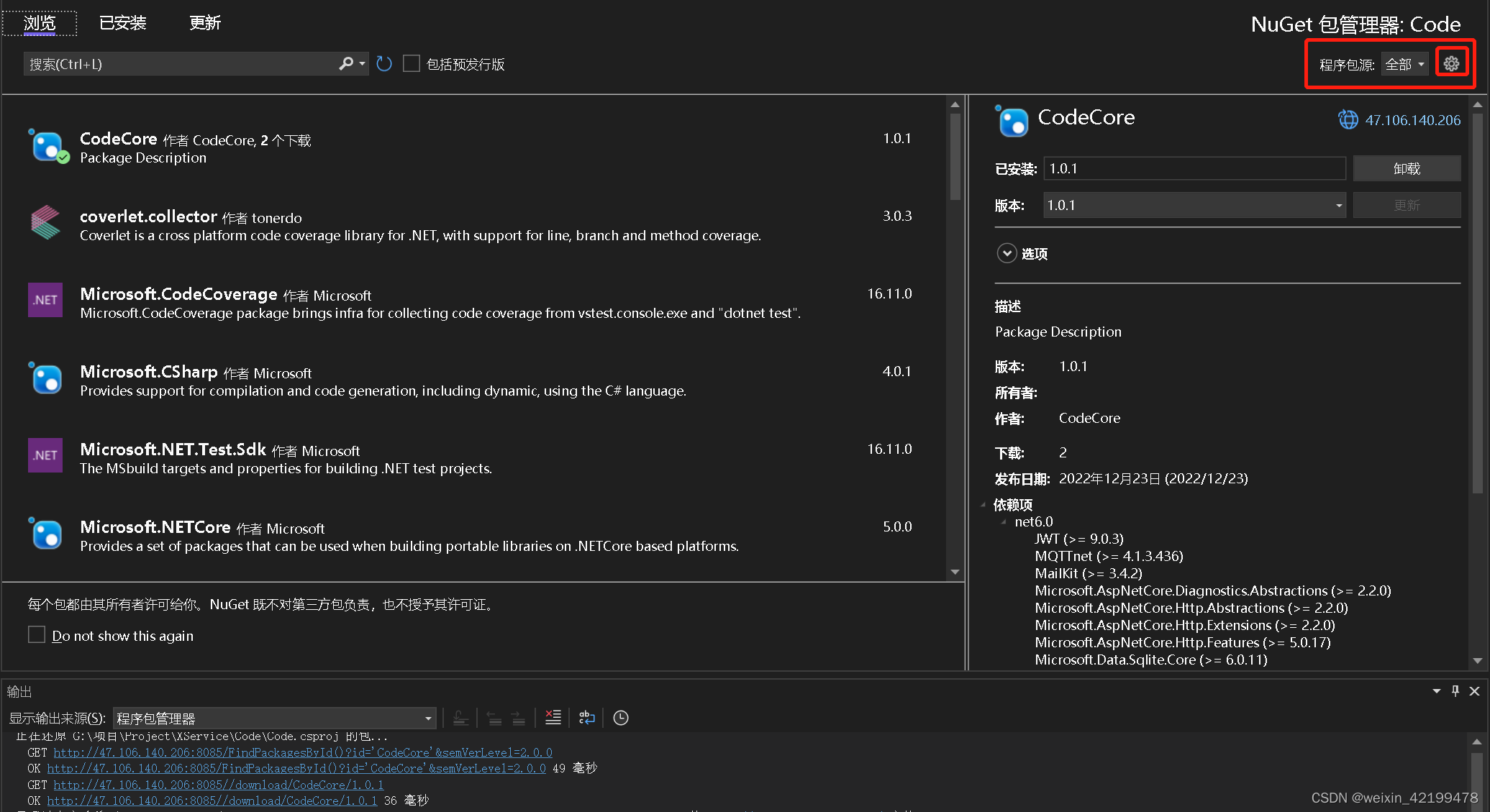Select the coverlet.collector package name
Viewport: 1490px width, 812px height.
(148, 216)
